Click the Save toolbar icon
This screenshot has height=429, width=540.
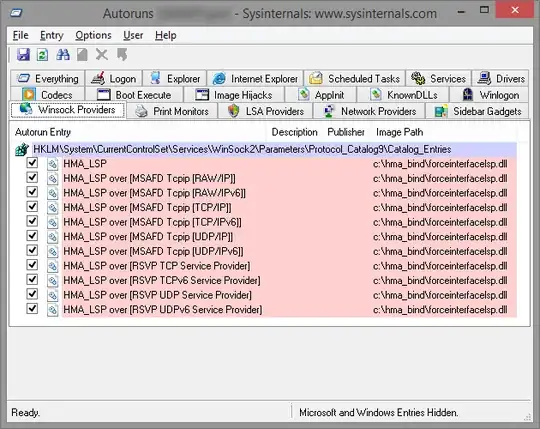coord(23,55)
